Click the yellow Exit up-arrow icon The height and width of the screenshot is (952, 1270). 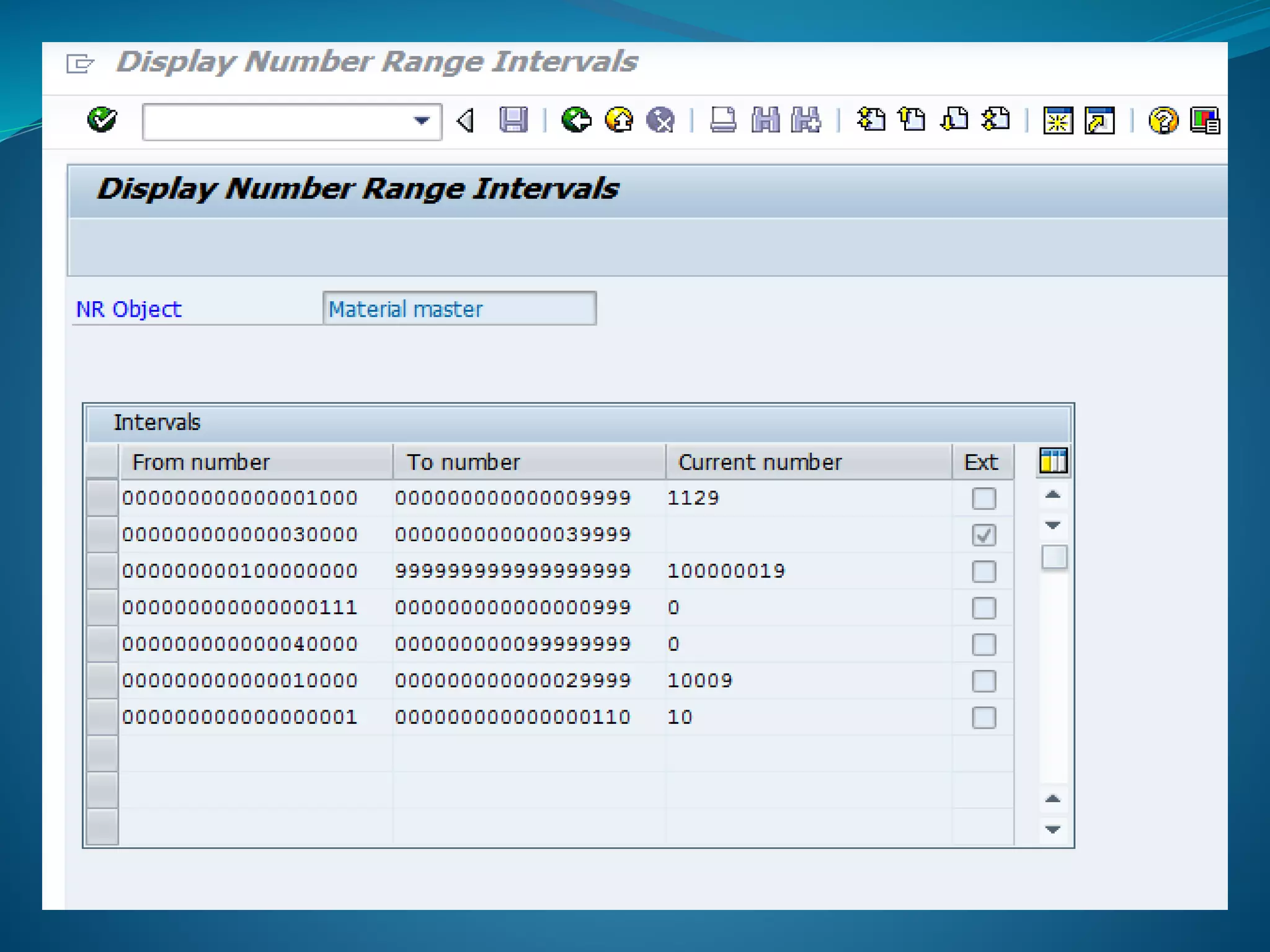click(618, 120)
